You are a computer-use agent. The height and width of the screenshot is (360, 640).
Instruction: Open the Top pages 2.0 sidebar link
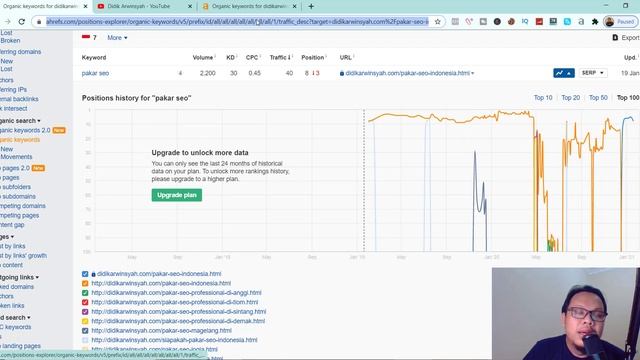[x=15, y=168]
